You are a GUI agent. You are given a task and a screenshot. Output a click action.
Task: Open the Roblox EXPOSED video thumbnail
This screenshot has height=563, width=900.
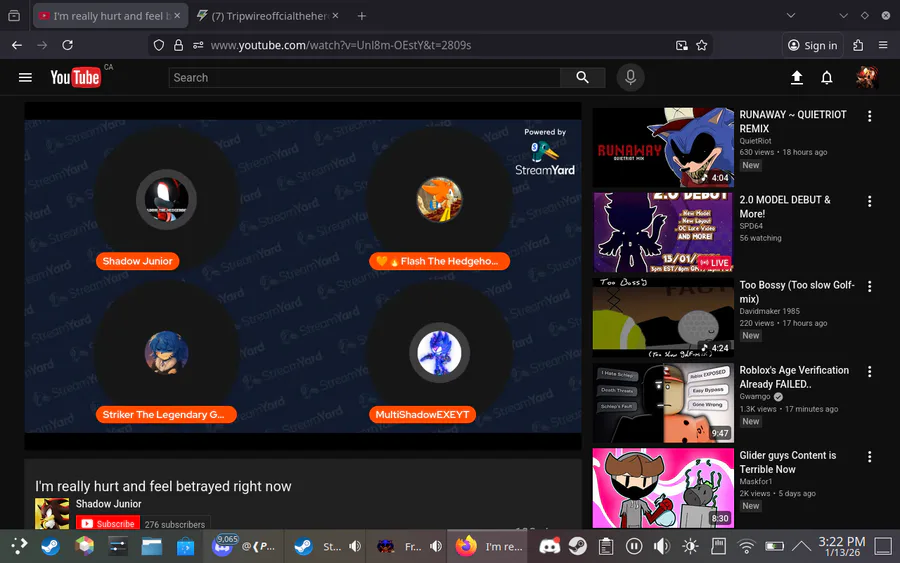663,403
